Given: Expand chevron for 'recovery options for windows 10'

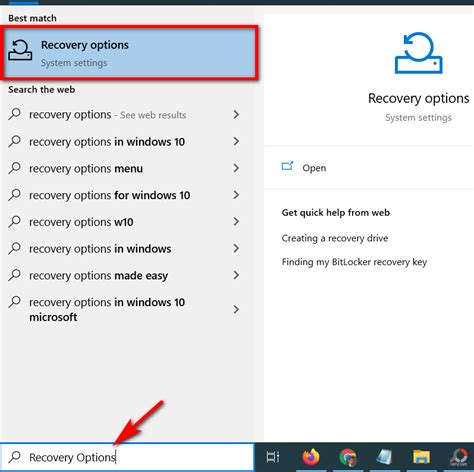Looking at the screenshot, I should click(236, 195).
